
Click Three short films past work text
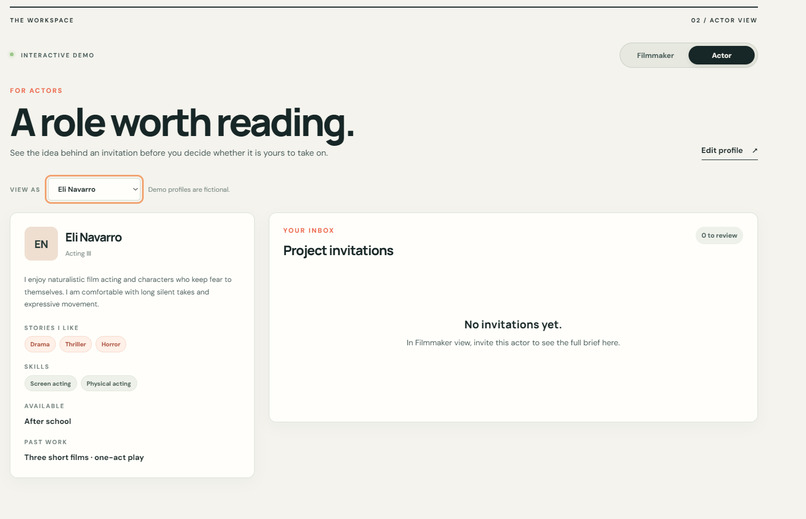(84, 457)
